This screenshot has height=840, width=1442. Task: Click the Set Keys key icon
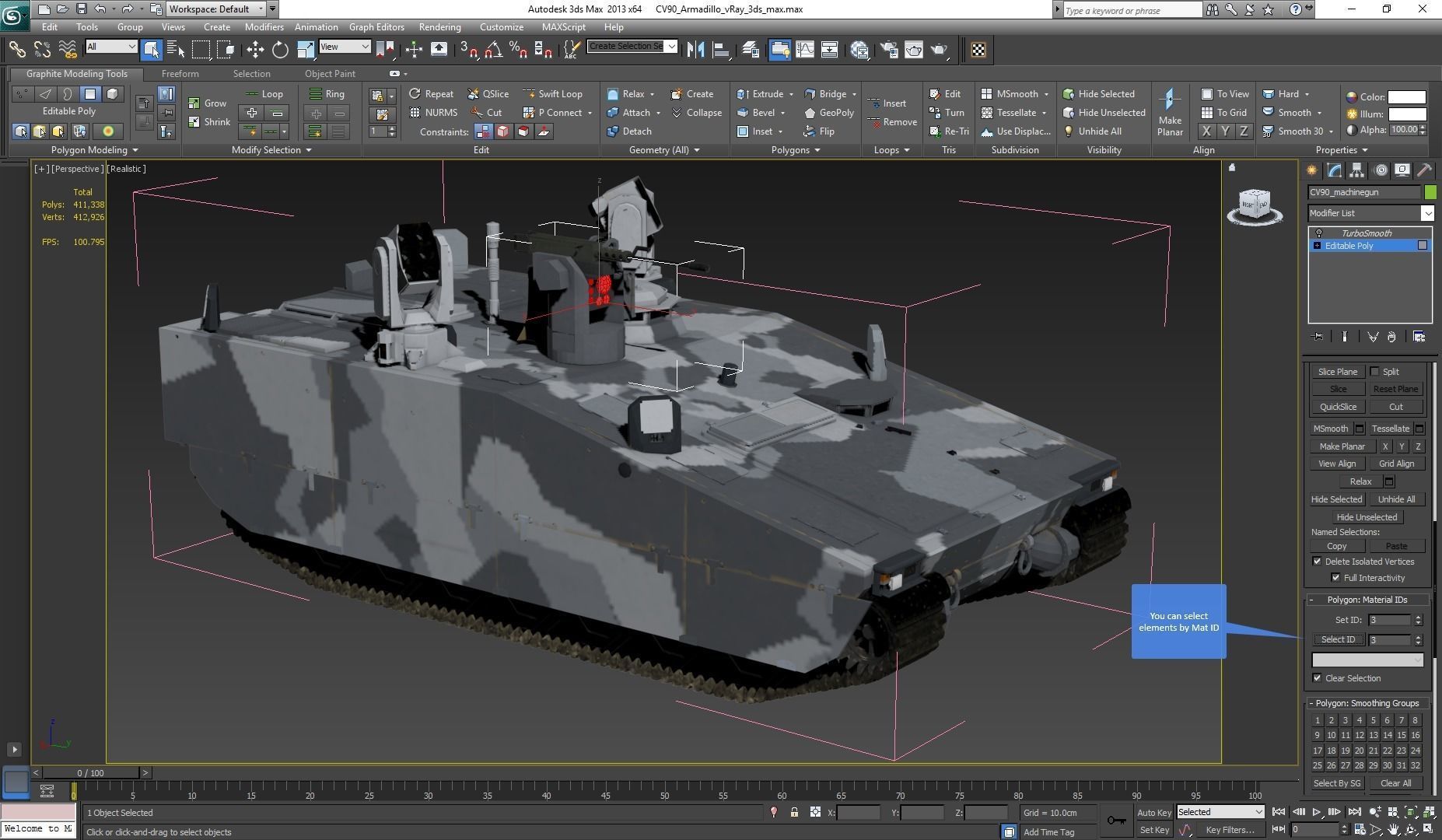1116,820
